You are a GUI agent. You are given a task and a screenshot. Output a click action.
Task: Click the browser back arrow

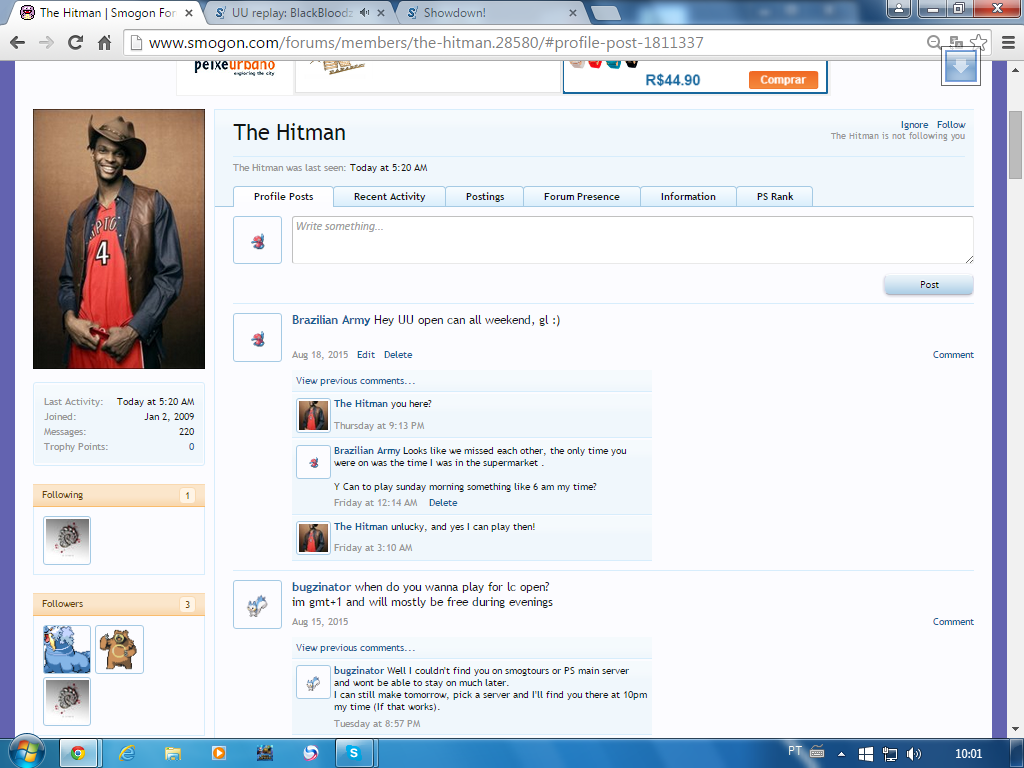pyautogui.click(x=18, y=43)
